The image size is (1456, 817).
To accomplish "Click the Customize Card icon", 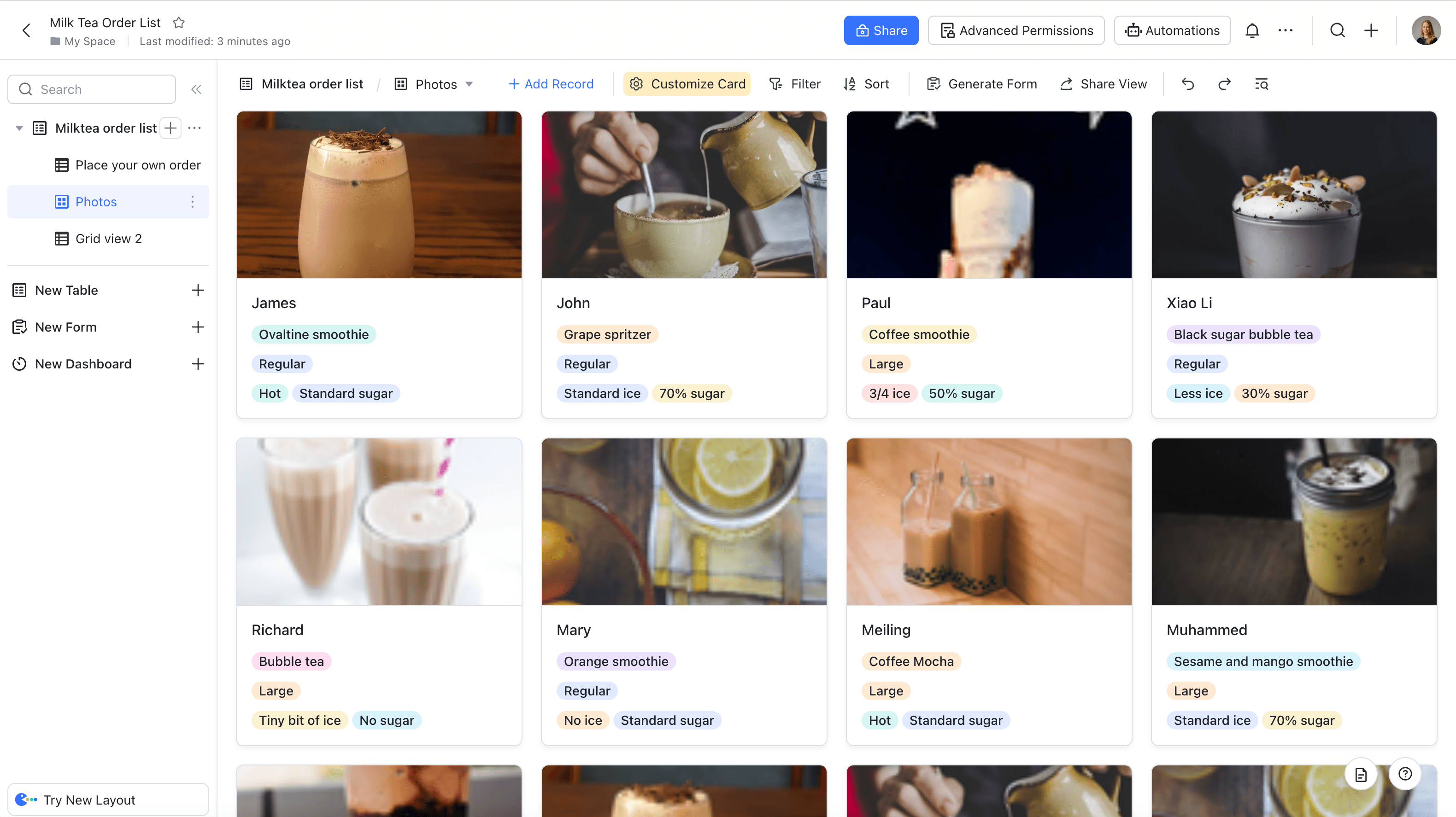I will 636,84.
